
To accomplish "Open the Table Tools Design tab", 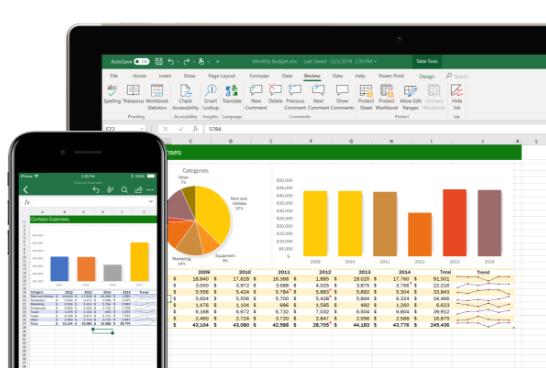I will click(x=427, y=77).
